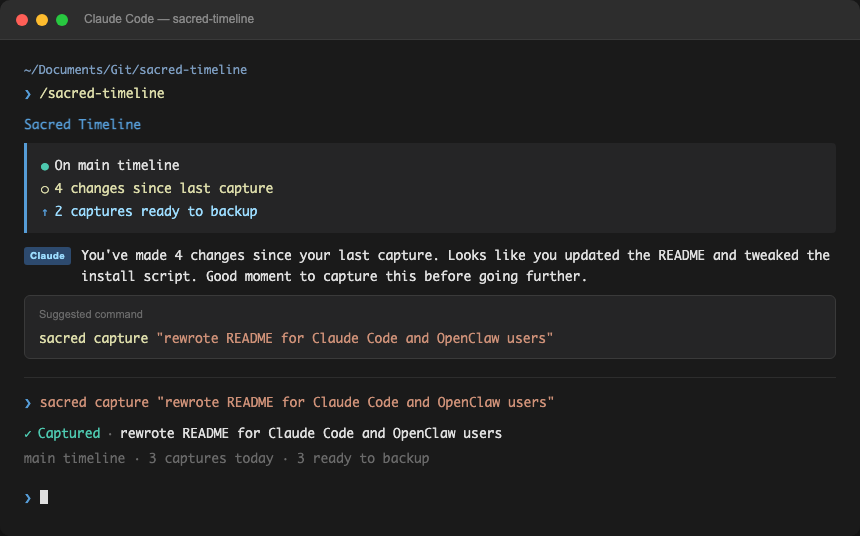The width and height of the screenshot is (860, 536).
Task: Click the /sacred-timeline command text
Action: pos(102,93)
